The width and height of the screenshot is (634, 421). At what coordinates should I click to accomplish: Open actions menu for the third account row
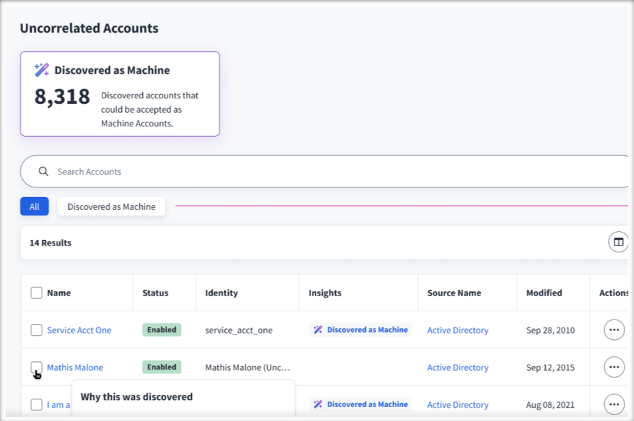pyautogui.click(x=614, y=404)
